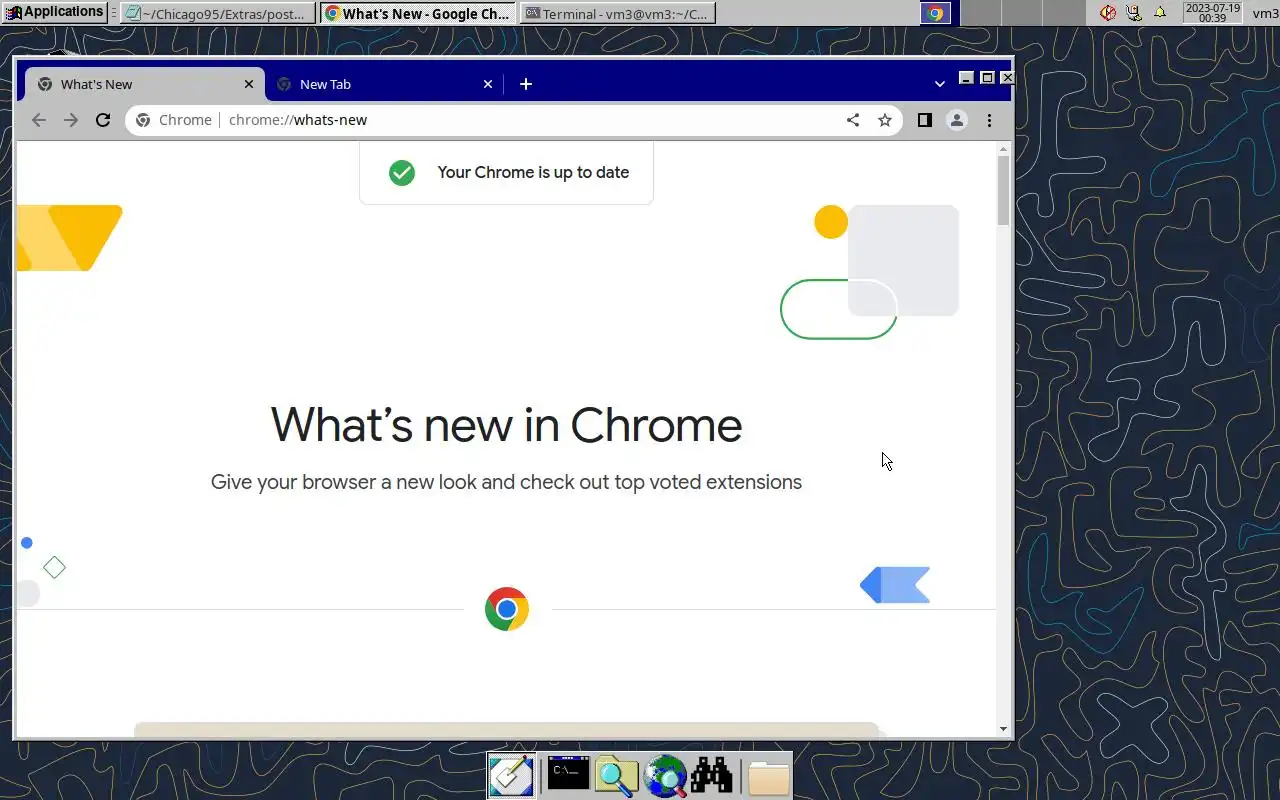The image size is (1280, 800).
Task: Bookmark this tab with the star icon
Action: pyautogui.click(x=885, y=120)
